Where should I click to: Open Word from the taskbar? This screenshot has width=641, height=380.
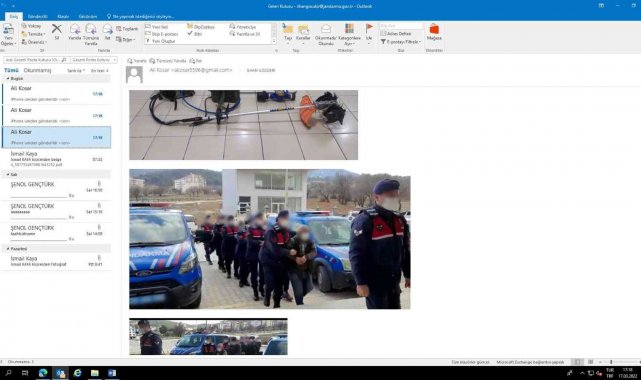(112, 373)
